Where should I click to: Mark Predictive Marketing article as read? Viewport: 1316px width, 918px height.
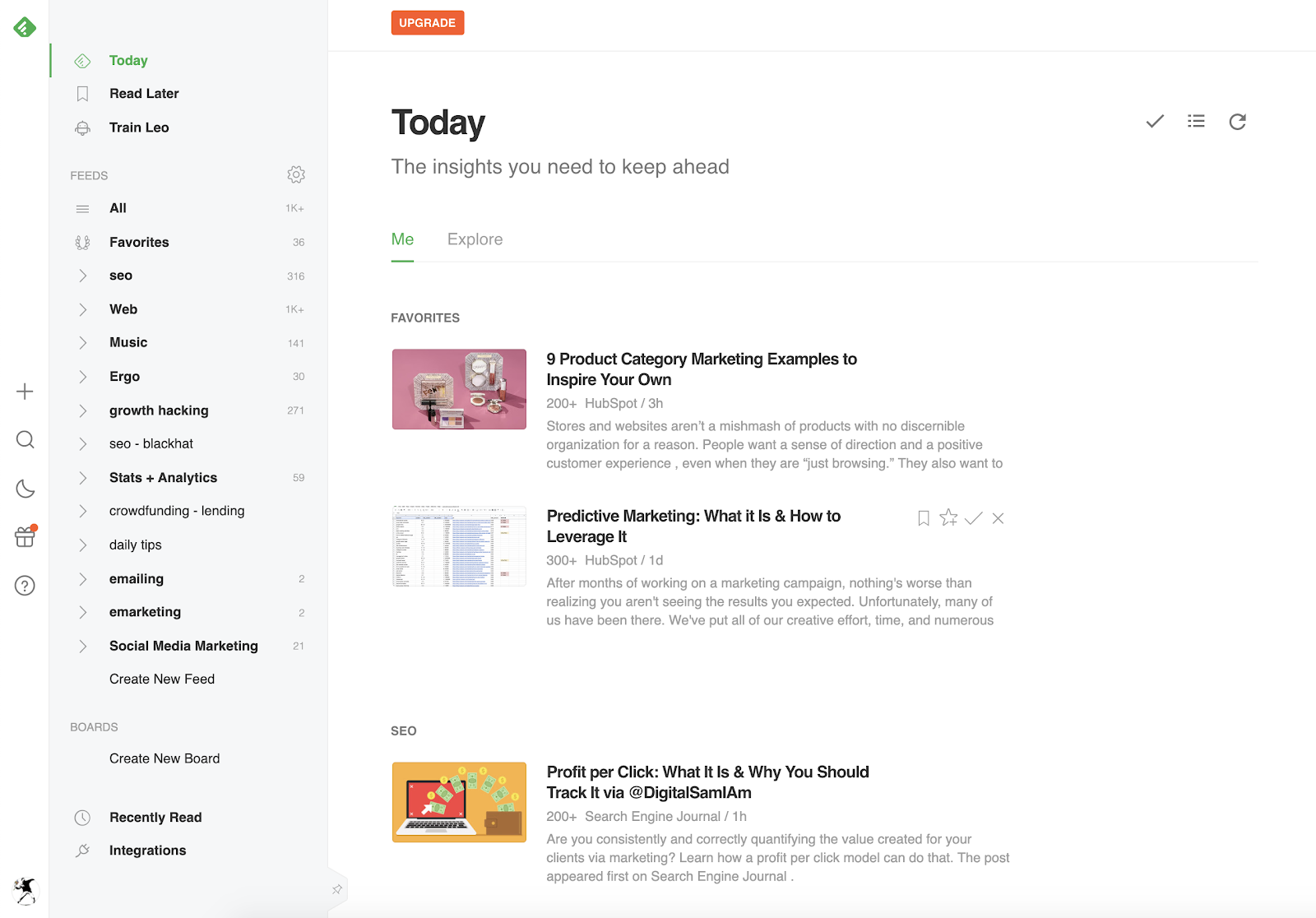tap(974, 518)
